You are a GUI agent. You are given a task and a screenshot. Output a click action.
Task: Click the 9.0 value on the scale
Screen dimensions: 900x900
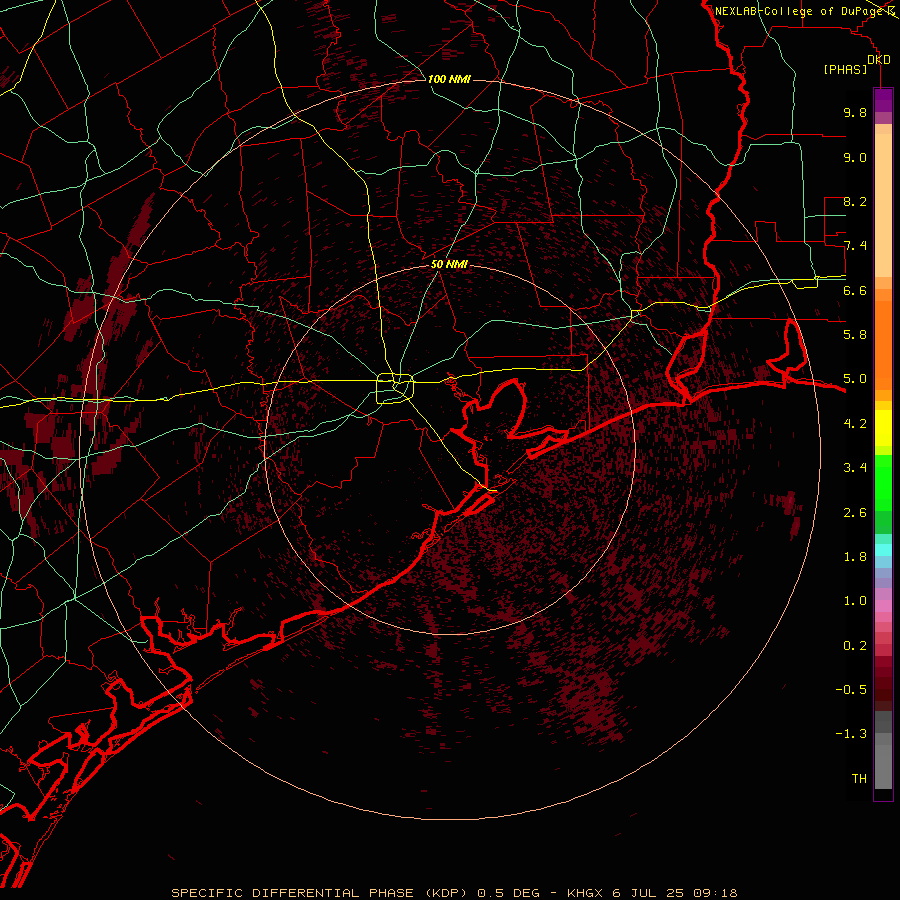tap(855, 157)
